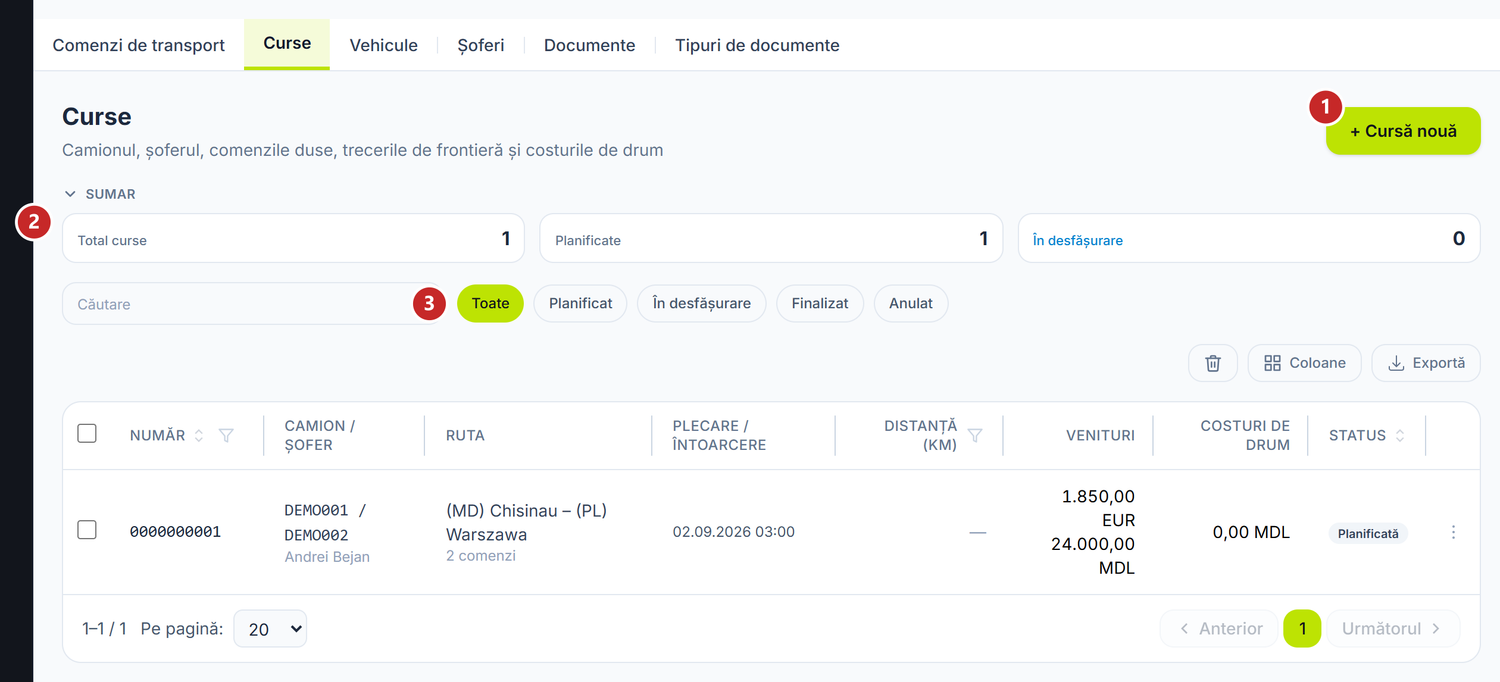Export the table with Exportă
The width and height of the screenshot is (1500, 682).
point(1426,363)
